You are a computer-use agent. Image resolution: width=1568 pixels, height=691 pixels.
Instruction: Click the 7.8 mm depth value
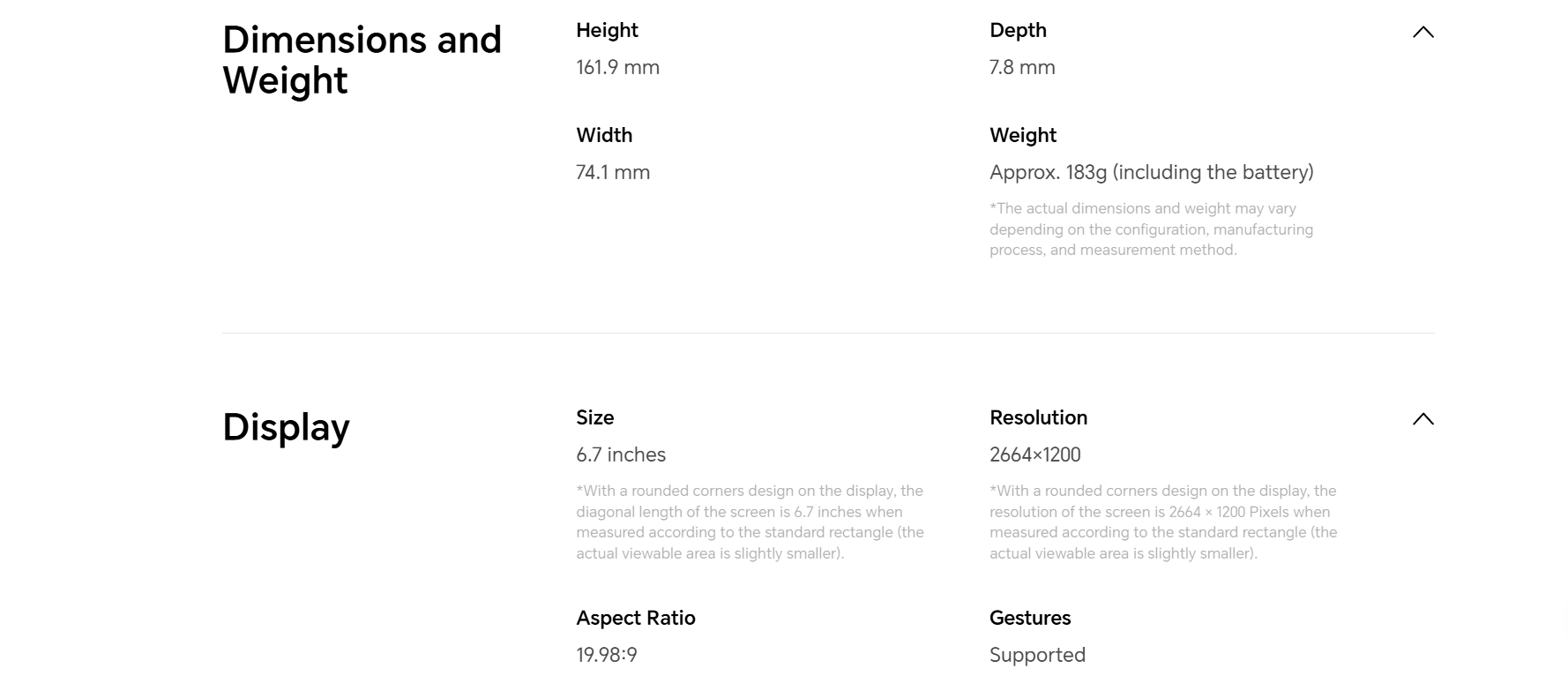(1022, 67)
